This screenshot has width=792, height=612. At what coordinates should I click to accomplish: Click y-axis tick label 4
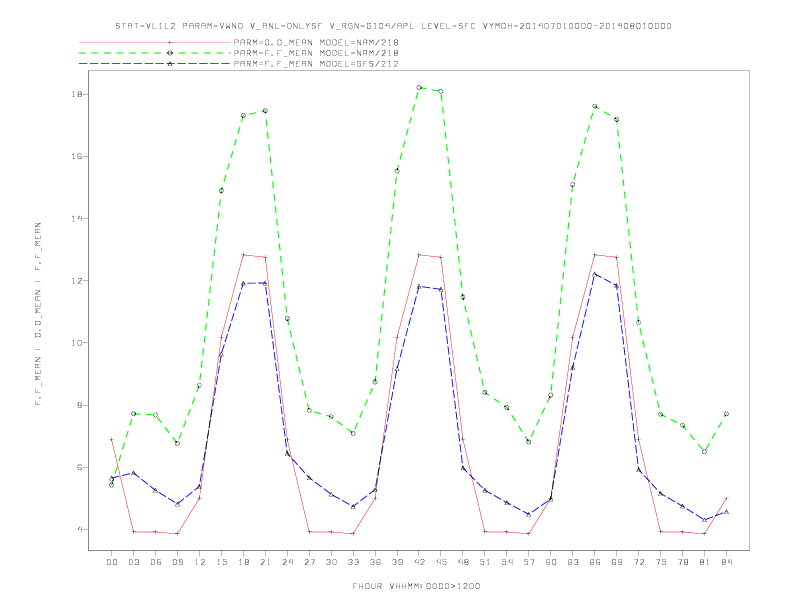point(80,529)
